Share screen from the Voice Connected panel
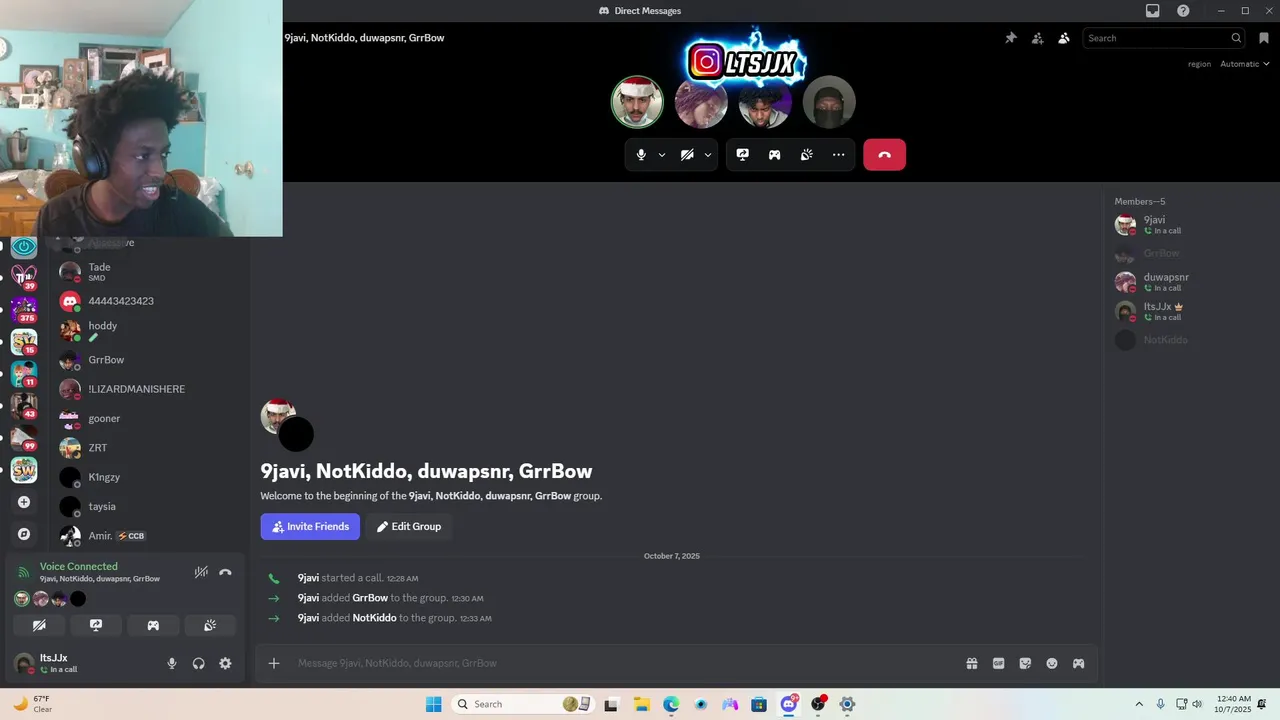The image size is (1280, 720). click(96, 625)
